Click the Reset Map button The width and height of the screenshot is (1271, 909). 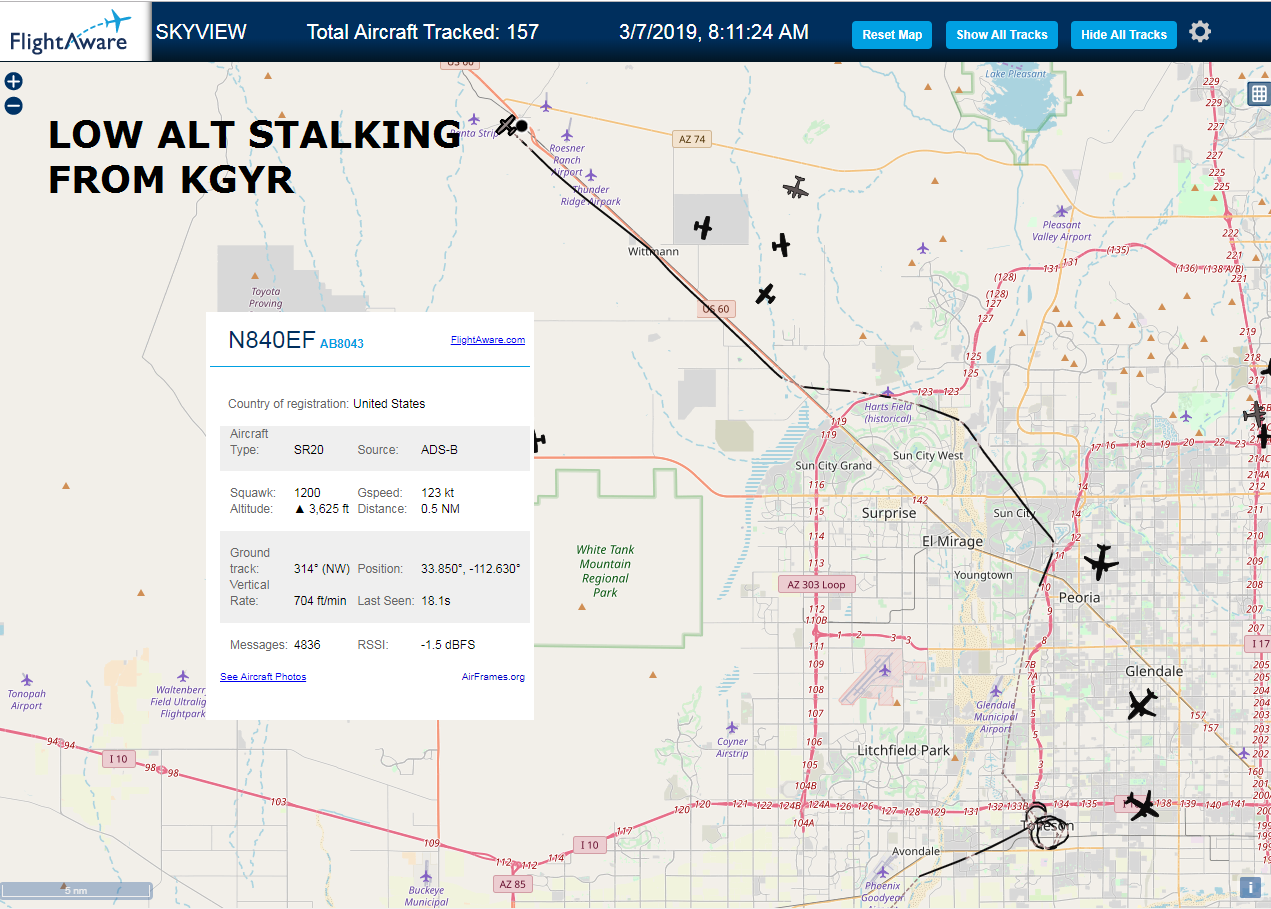892,34
